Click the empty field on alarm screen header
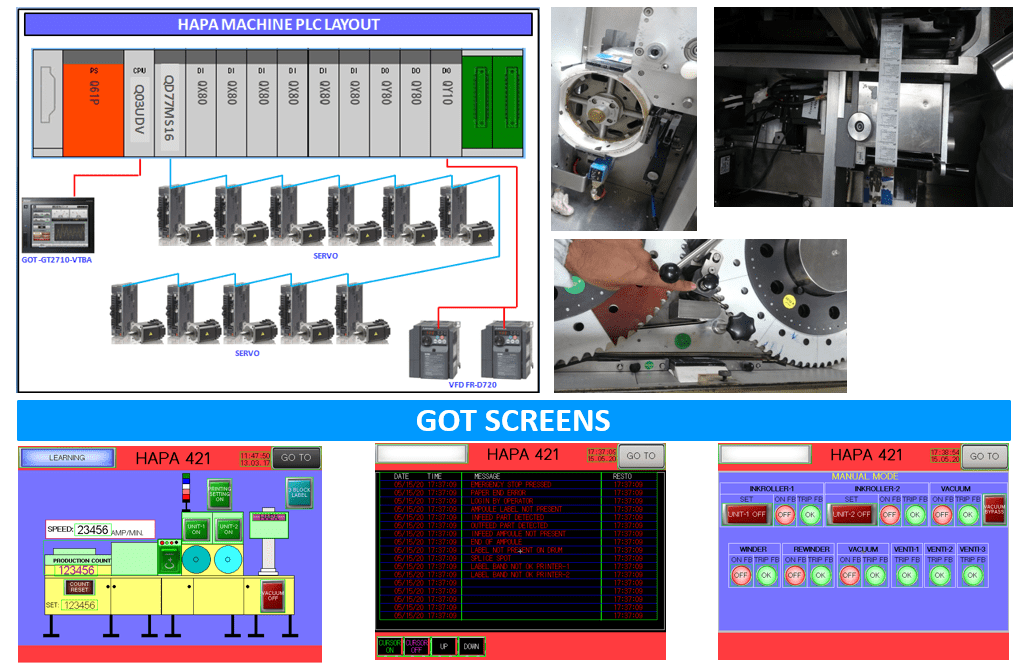 (422, 453)
